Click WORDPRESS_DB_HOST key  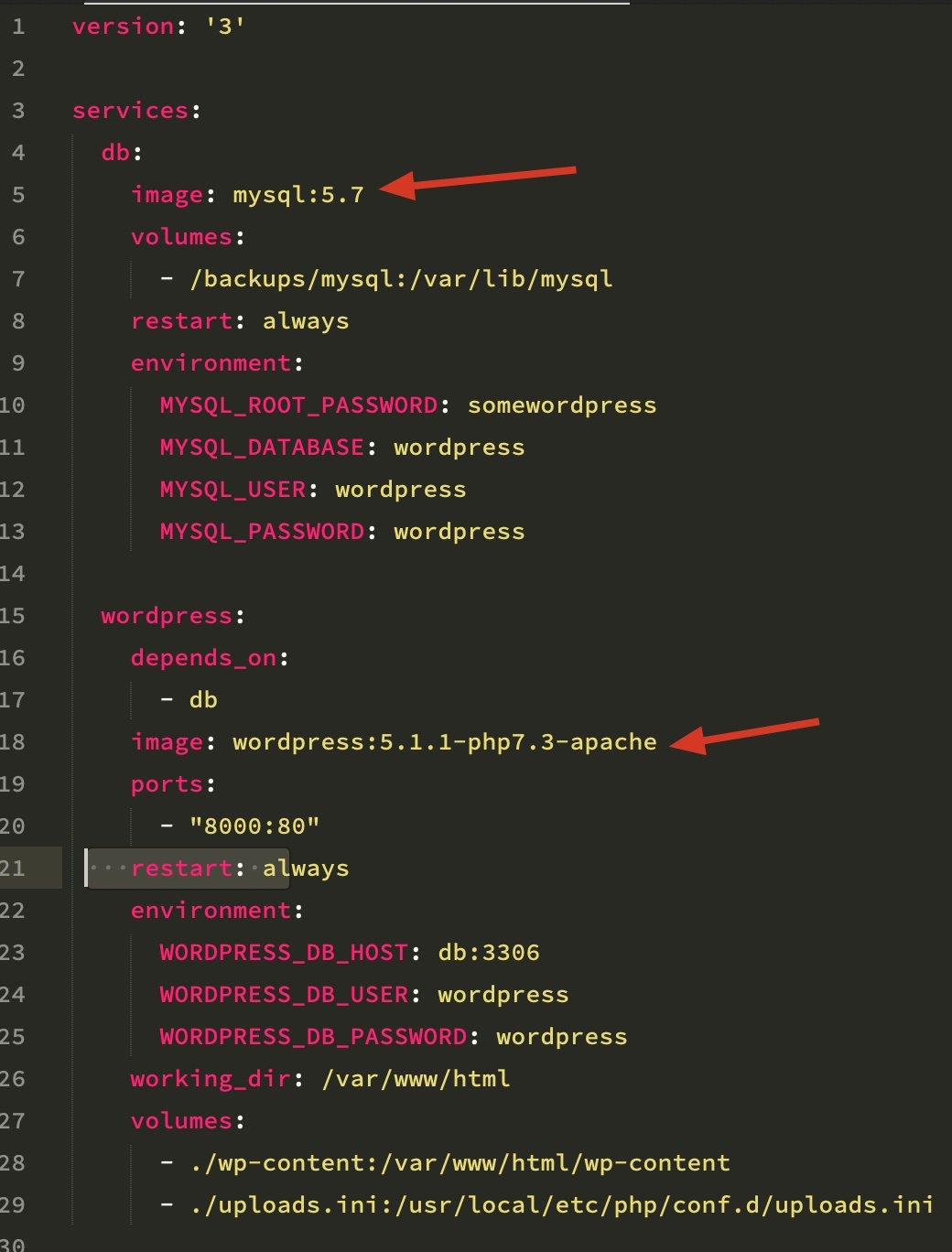tap(284, 953)
